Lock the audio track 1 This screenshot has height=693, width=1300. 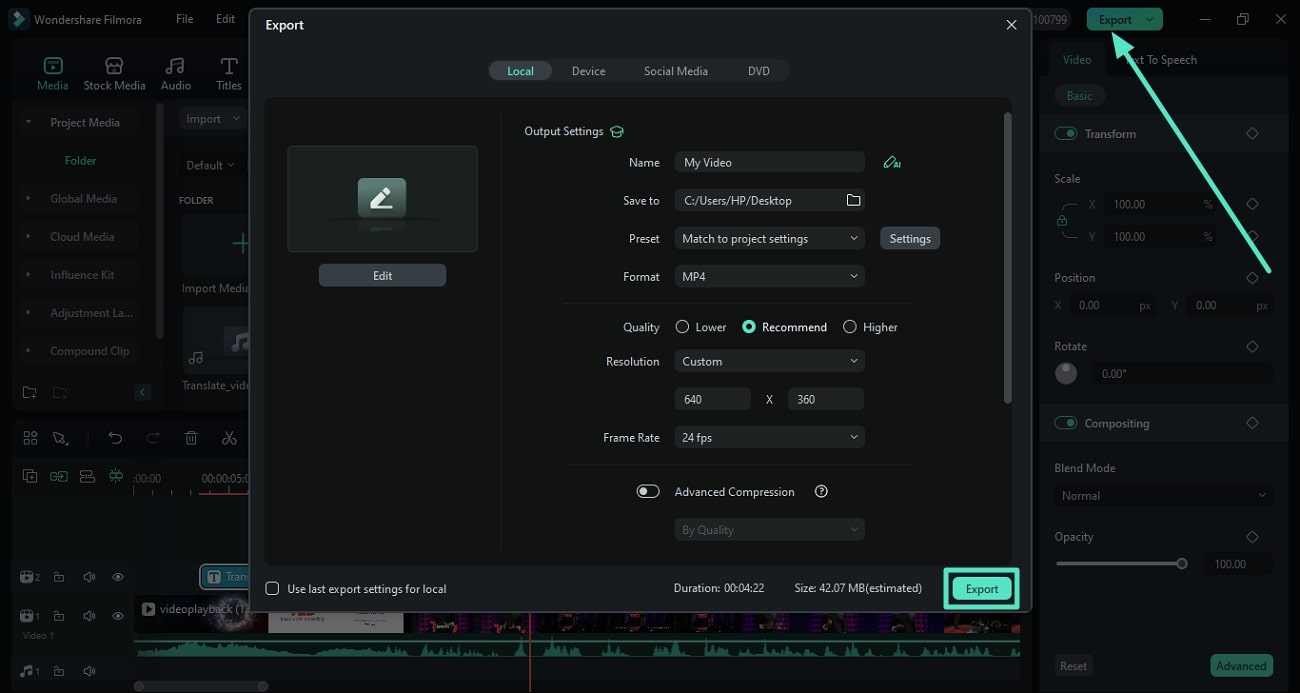(x=59, y=671)
